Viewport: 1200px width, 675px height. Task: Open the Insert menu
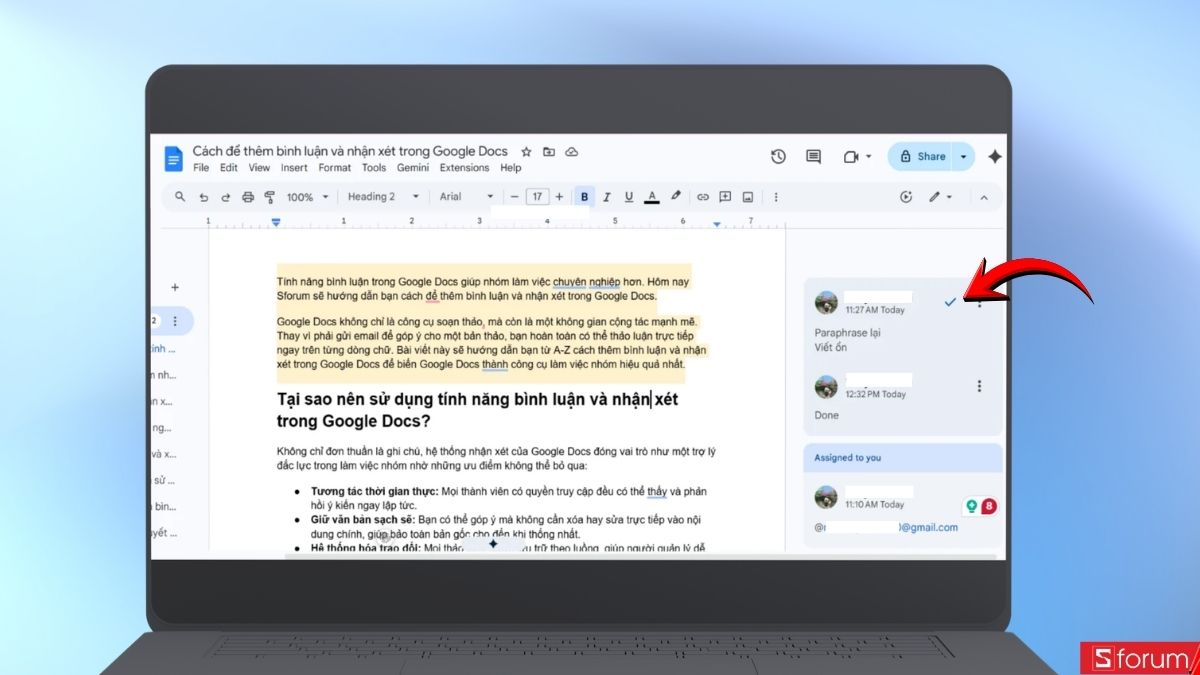[x=294, y=168]
